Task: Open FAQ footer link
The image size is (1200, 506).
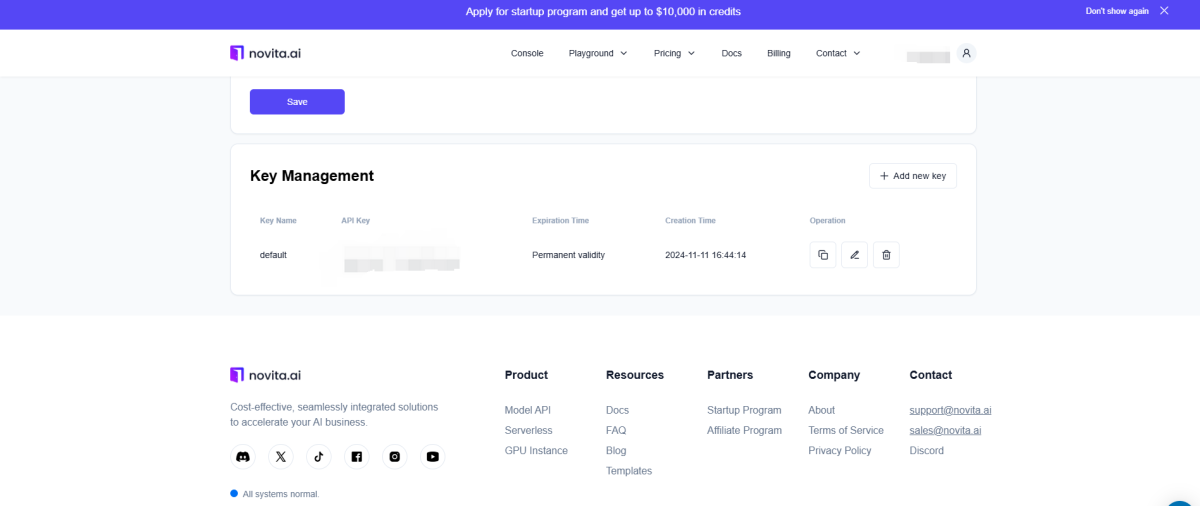Action: coord(616,430)
